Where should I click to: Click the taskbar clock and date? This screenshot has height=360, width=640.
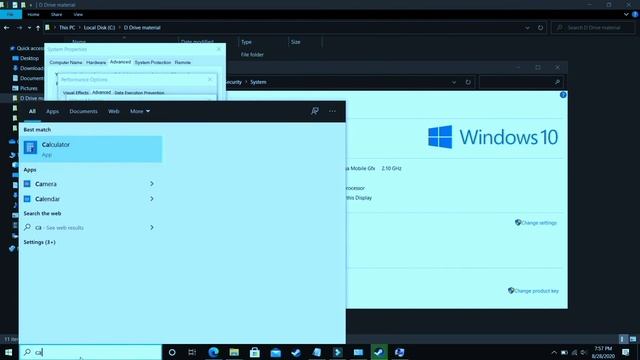click(x=603, y=352)
